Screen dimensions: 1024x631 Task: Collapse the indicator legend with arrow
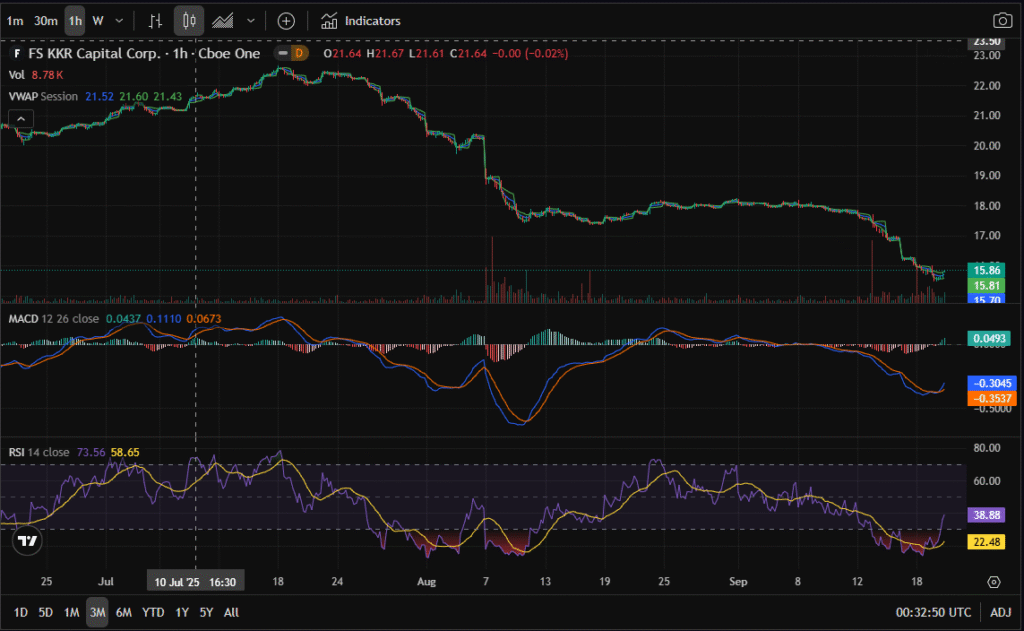20,118
